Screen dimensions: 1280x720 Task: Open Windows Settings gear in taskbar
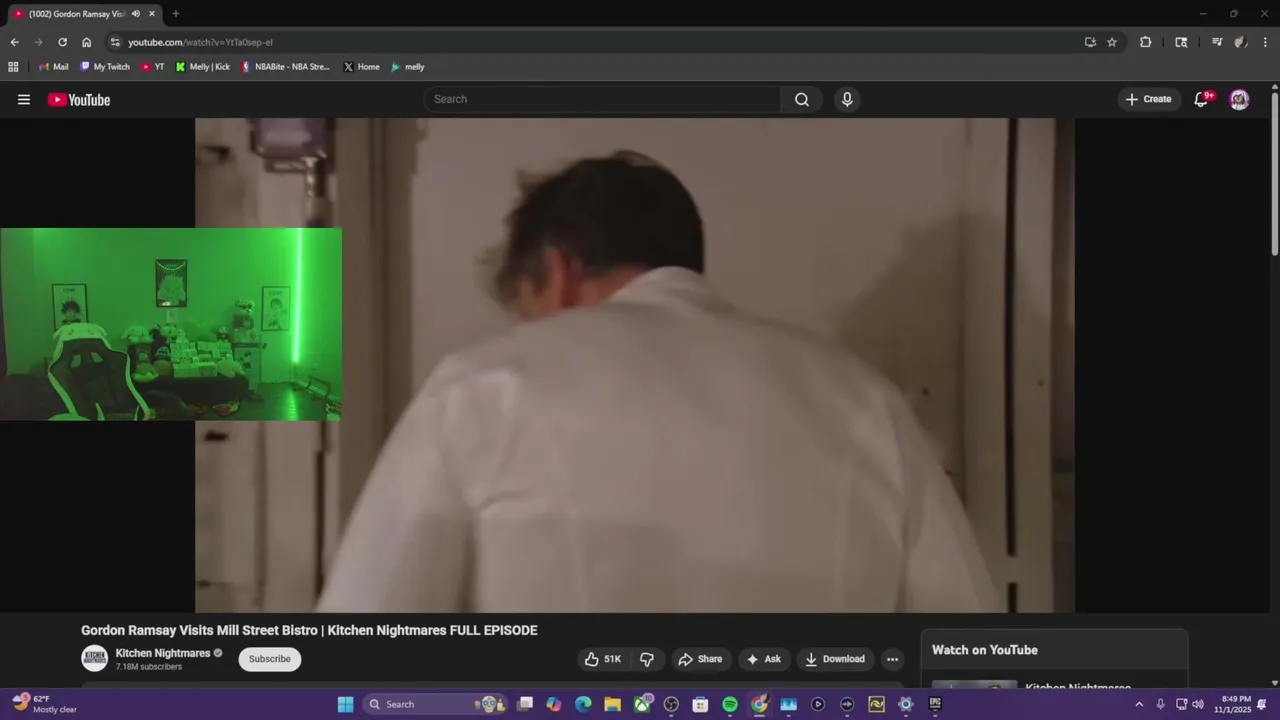coord(906,704)
